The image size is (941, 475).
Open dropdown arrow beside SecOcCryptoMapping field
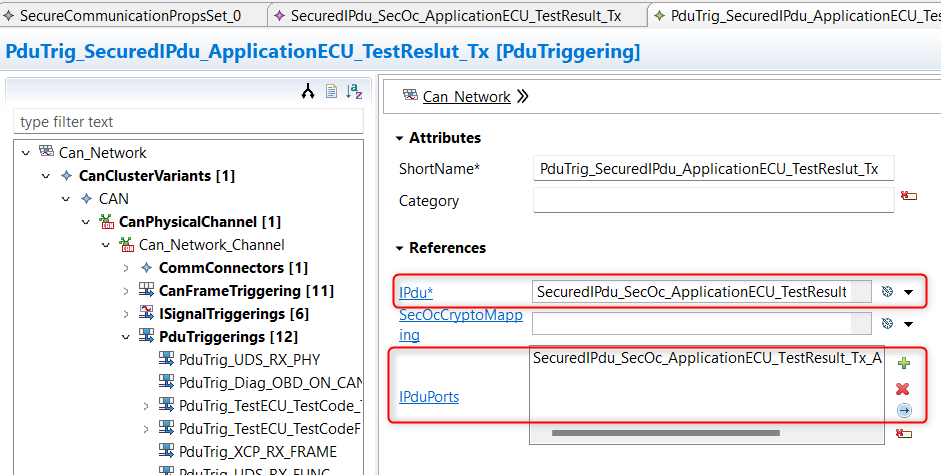click(909, 324)
